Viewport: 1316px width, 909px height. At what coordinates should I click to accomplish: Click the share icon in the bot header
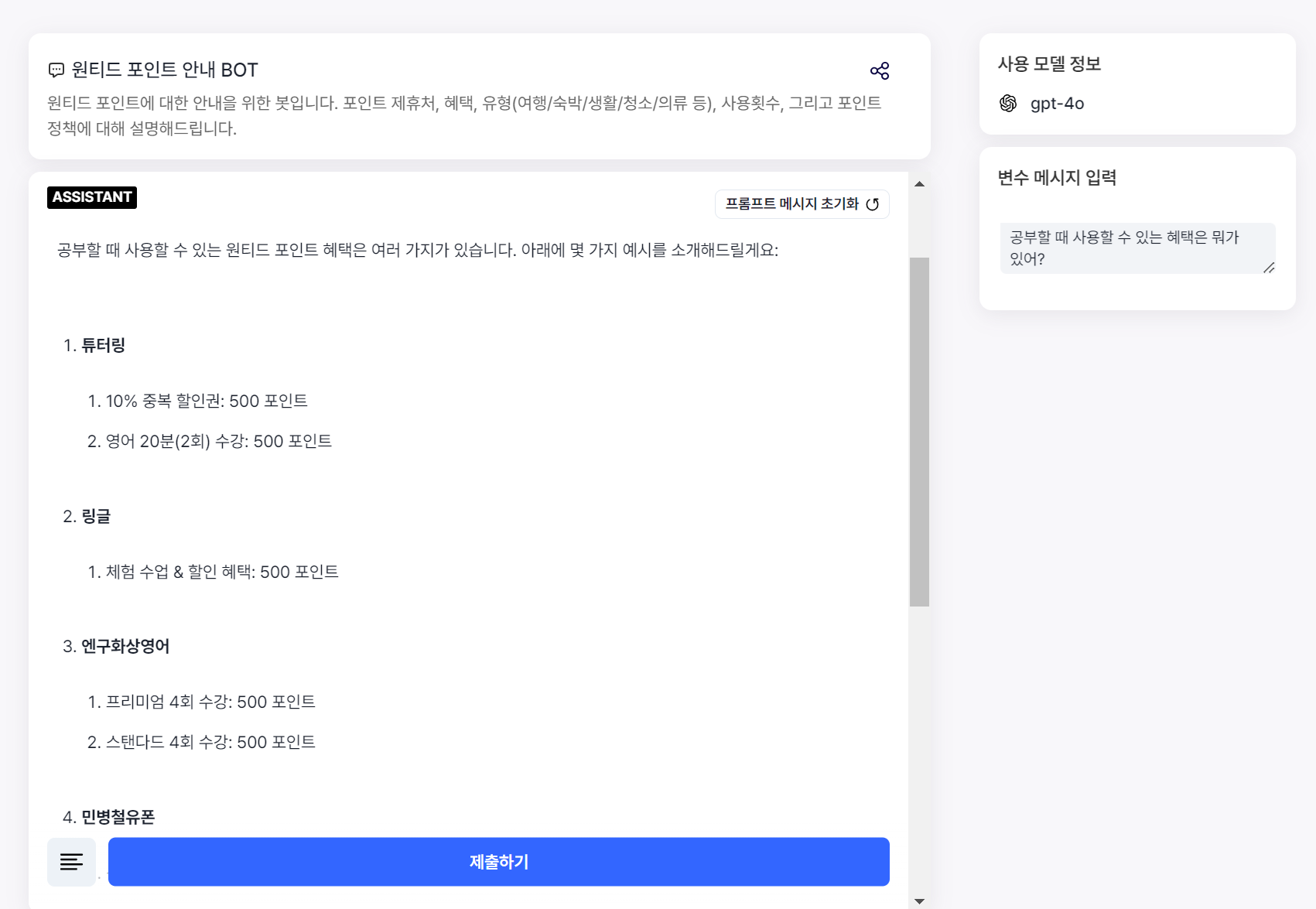click(880, 70)
